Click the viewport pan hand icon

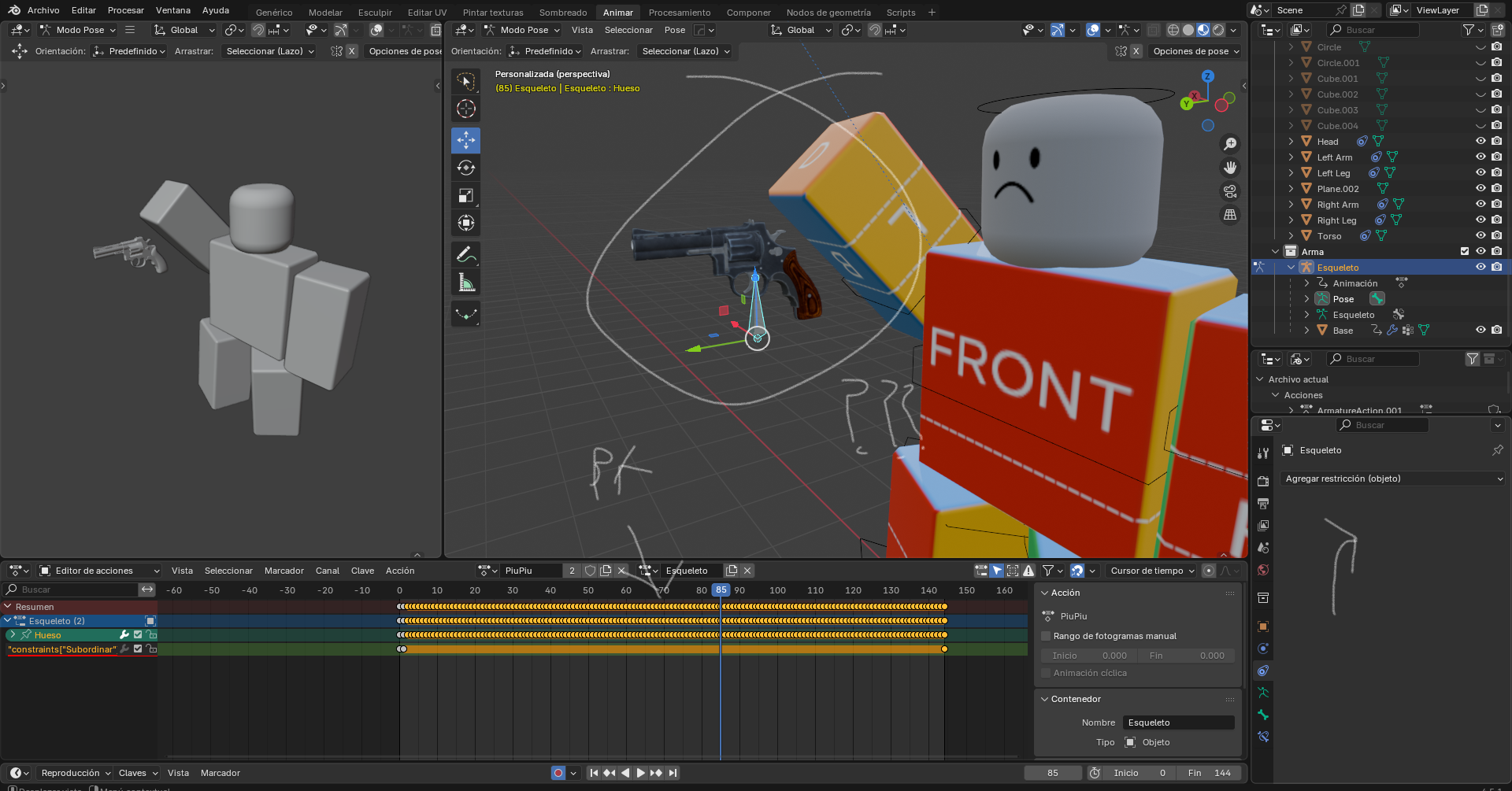[1229, 168]
